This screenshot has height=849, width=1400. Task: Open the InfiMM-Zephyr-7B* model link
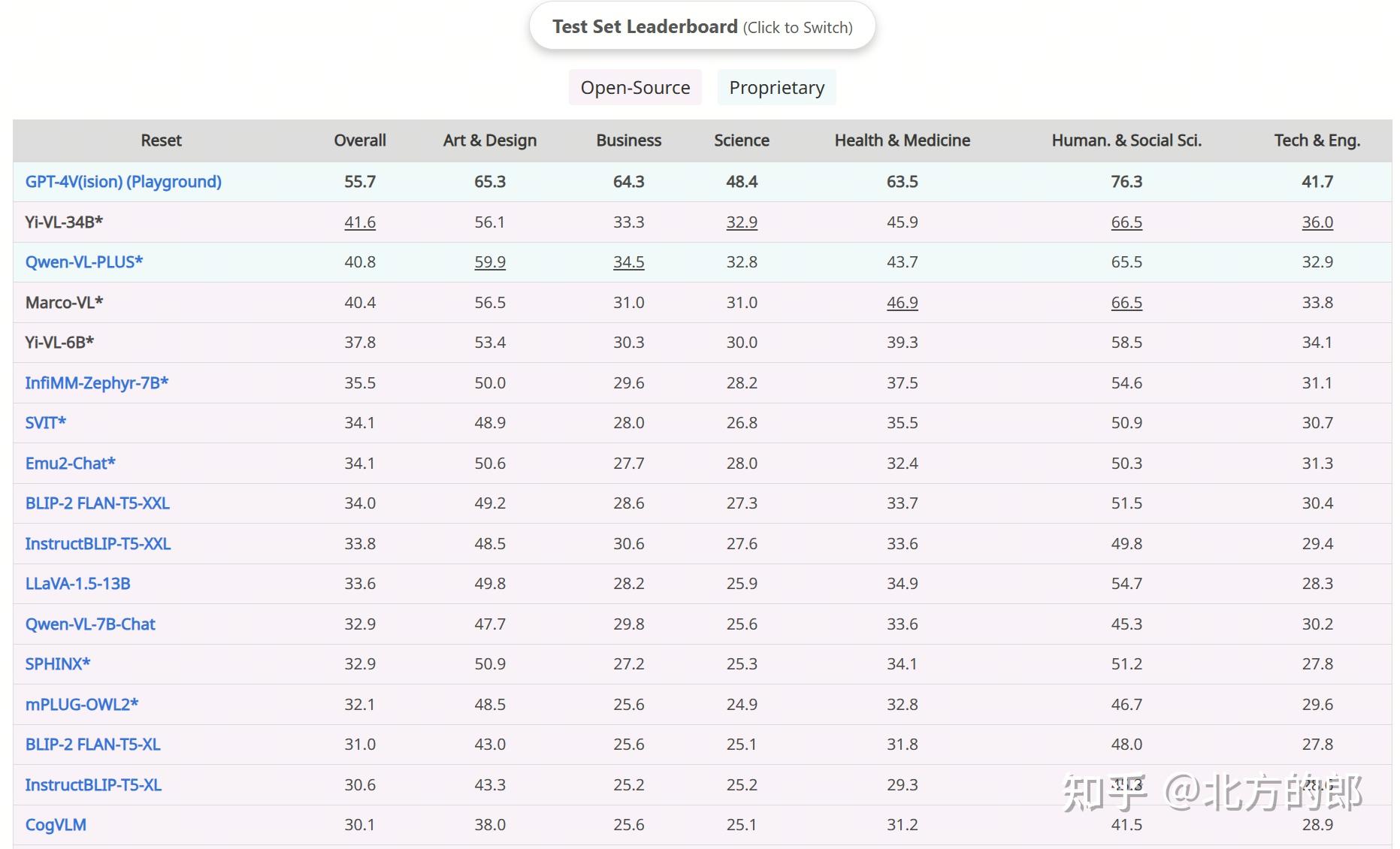(x=97, y=383)
